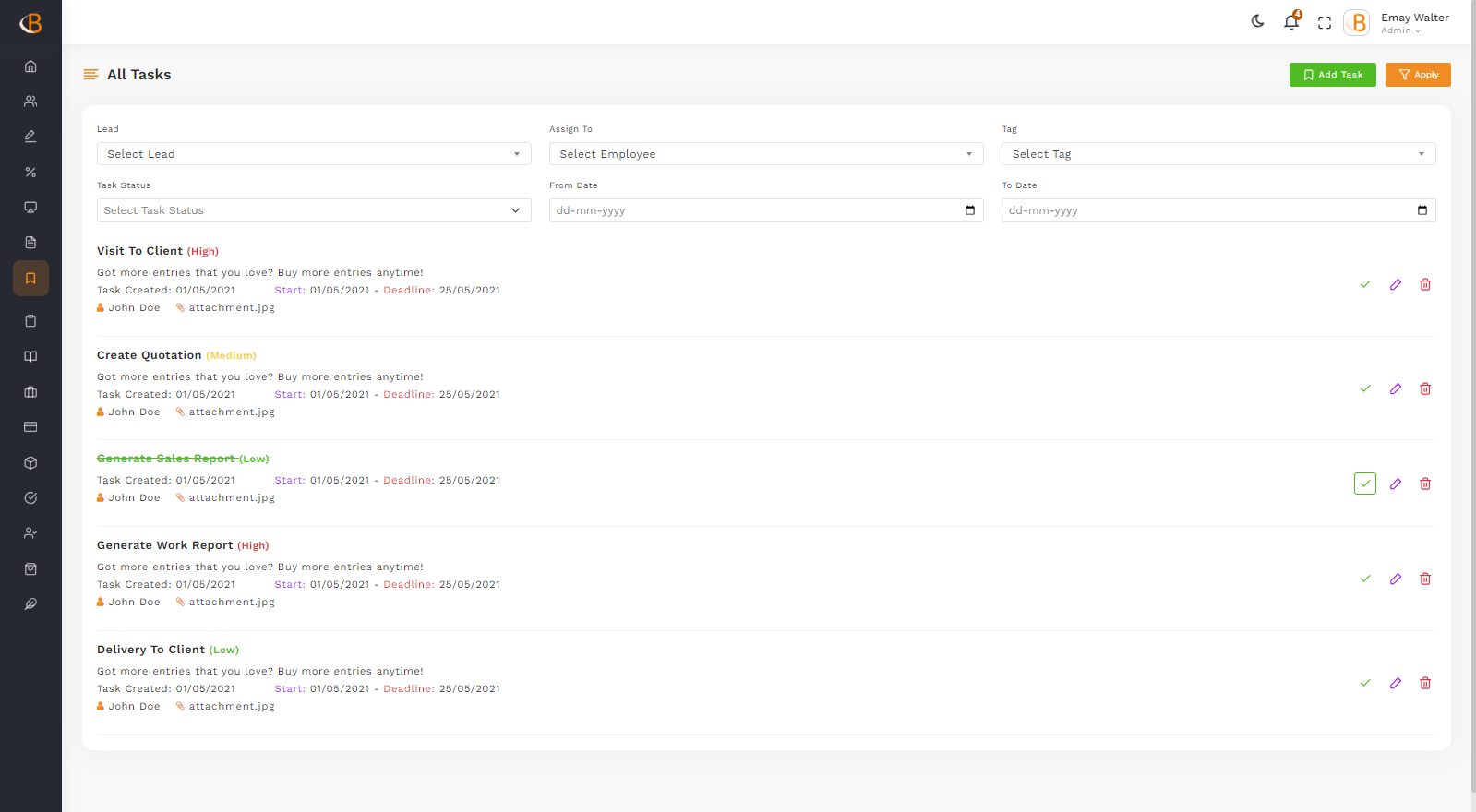Screen dimensions: 1476x812
Task: Toggle dark mode moon icon
Action: (1257, 21)
